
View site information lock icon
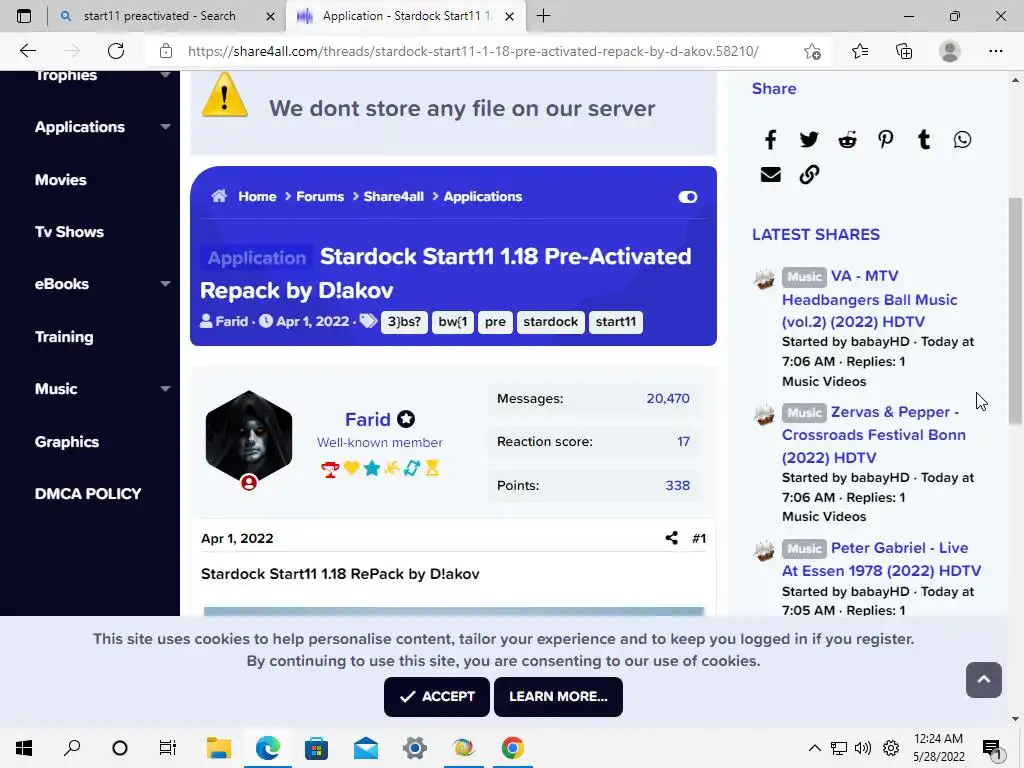[x=166, y=51]
